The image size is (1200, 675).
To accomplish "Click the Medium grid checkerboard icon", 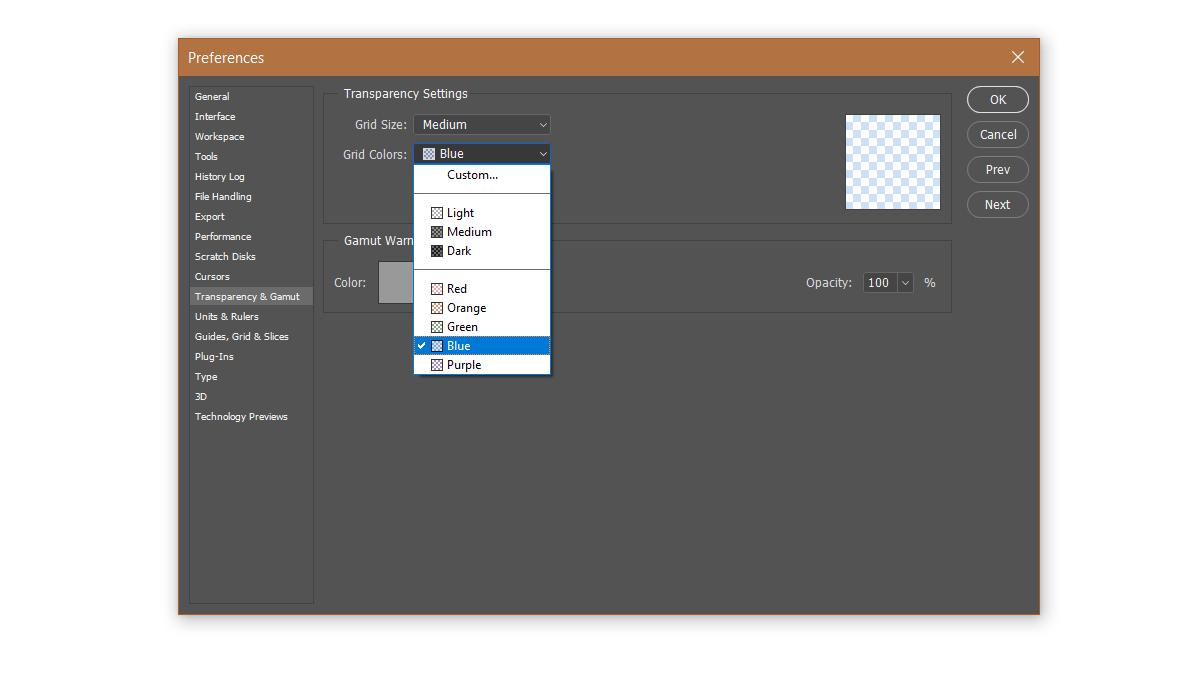I will 437,232.
